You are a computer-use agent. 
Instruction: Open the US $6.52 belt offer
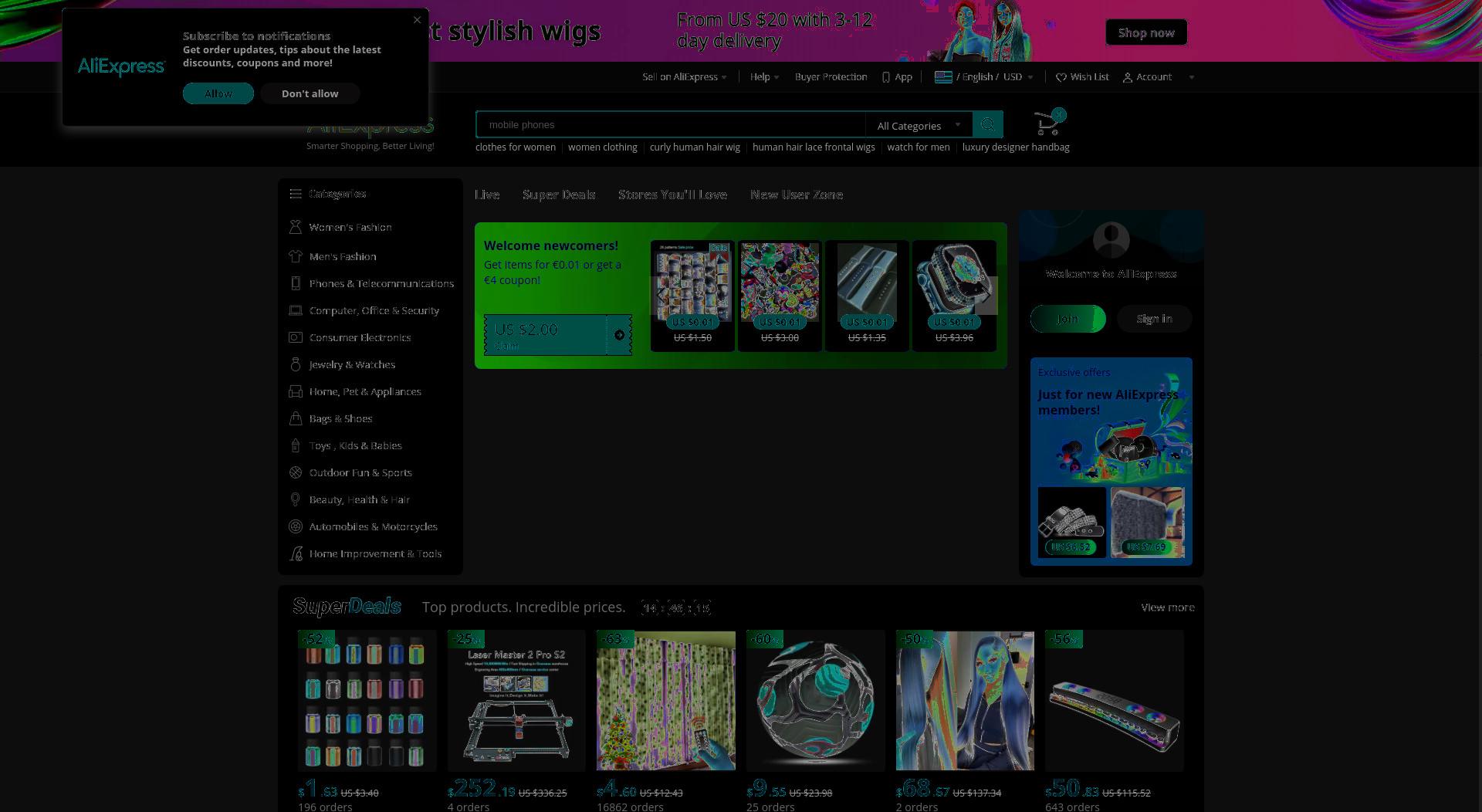(x=1071, y=522)
